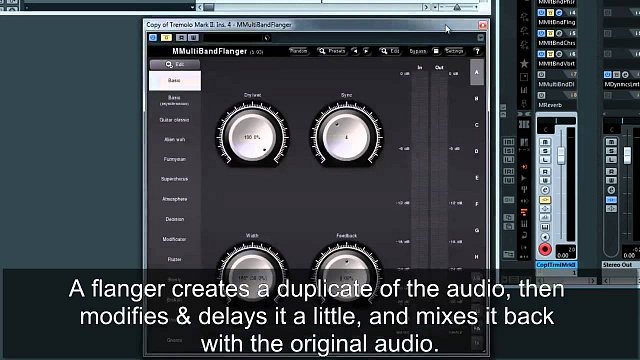Select the Guitar classic preset
Viewport: 640px width, 360px height.
coord(174,120)
